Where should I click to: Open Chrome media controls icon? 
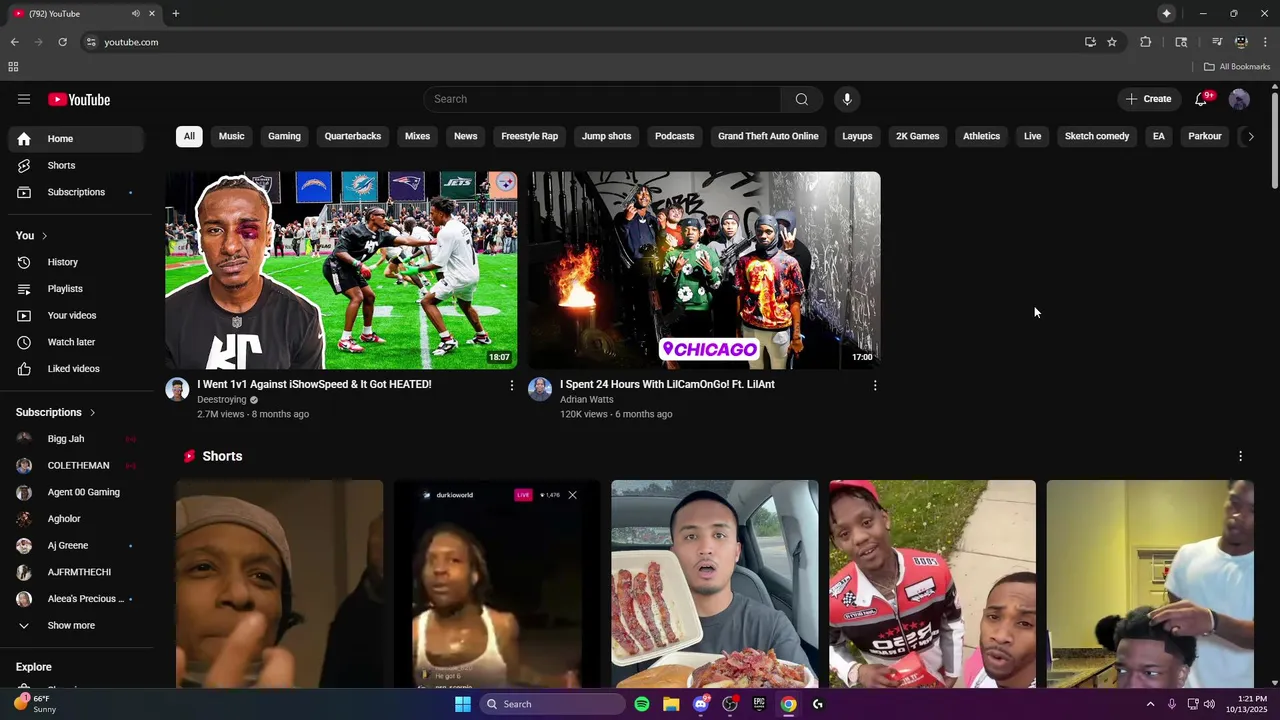(x=1217, y=42)
